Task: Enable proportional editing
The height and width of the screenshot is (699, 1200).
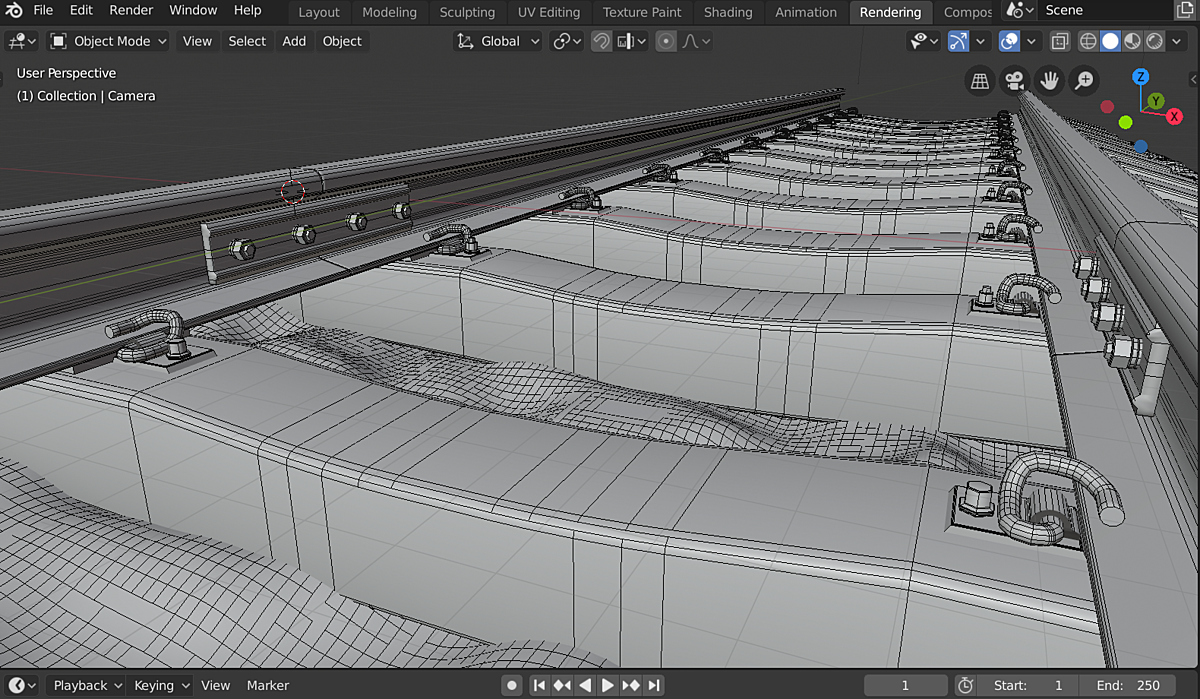Action: pos(664,41)
